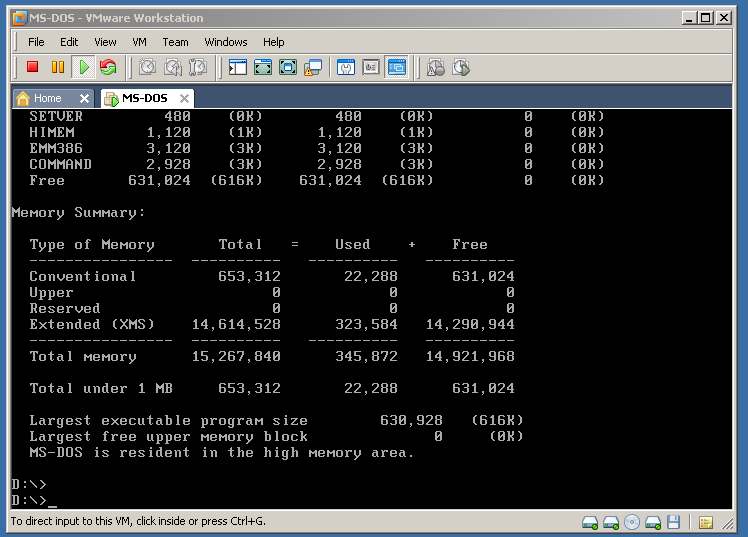Image resolution: width=748 pixels, height=537 pixels.
Task: Click the 'Conventional' row label
Action: coord(83,276)
